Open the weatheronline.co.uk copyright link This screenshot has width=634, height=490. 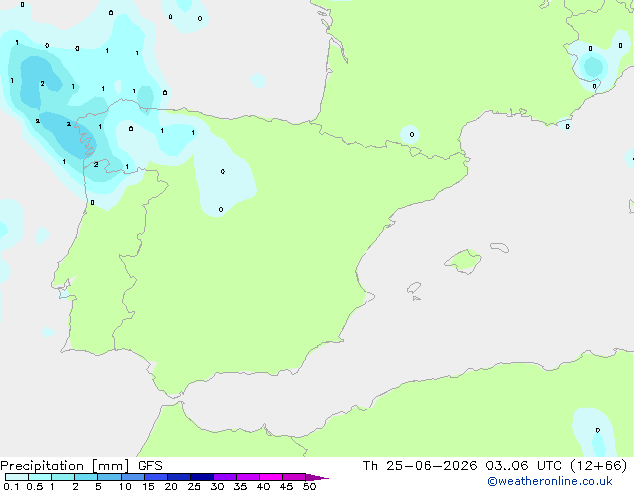click(550, 481)
